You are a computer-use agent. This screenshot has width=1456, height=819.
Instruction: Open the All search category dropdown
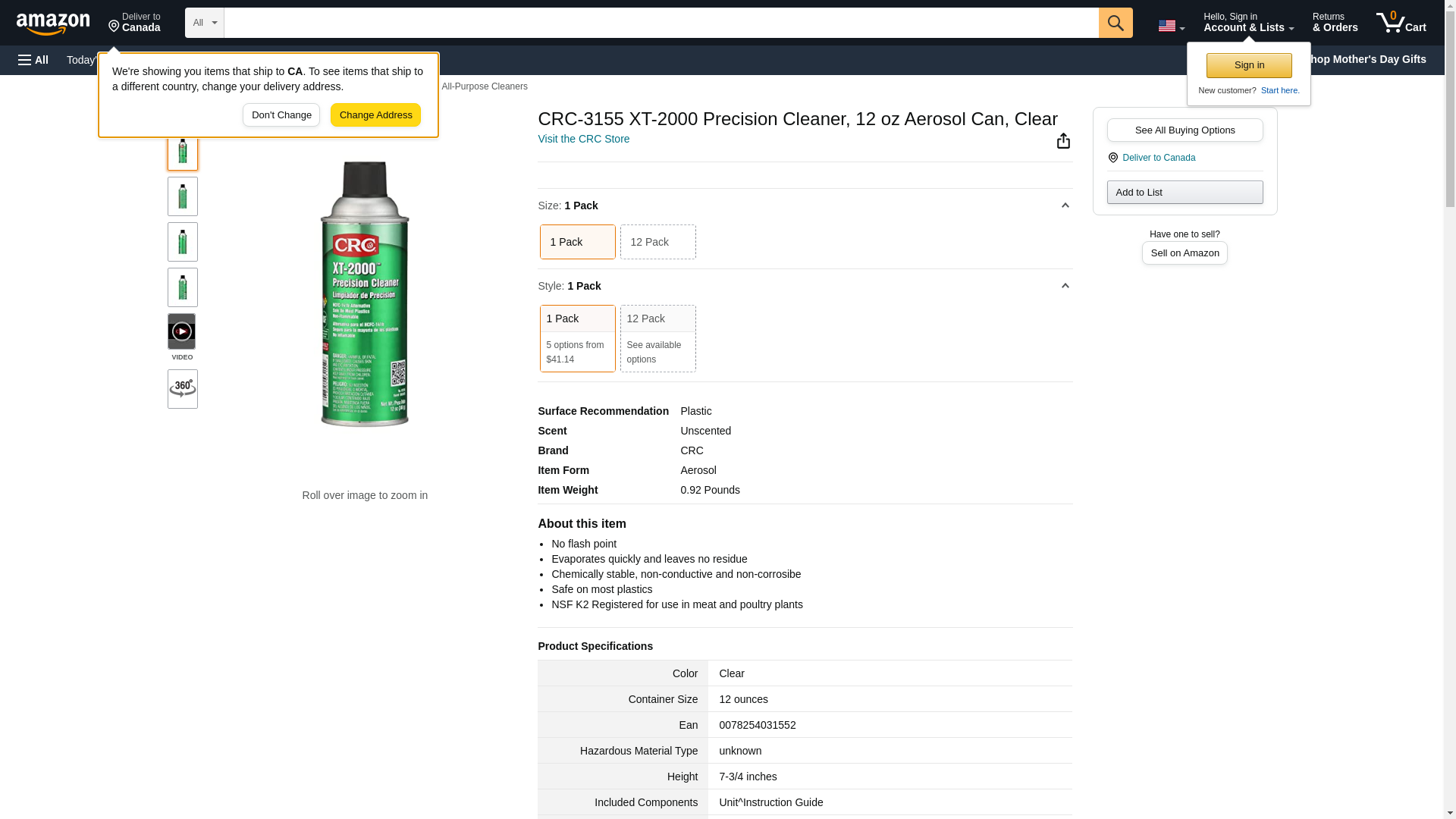(x=204, y=23)
